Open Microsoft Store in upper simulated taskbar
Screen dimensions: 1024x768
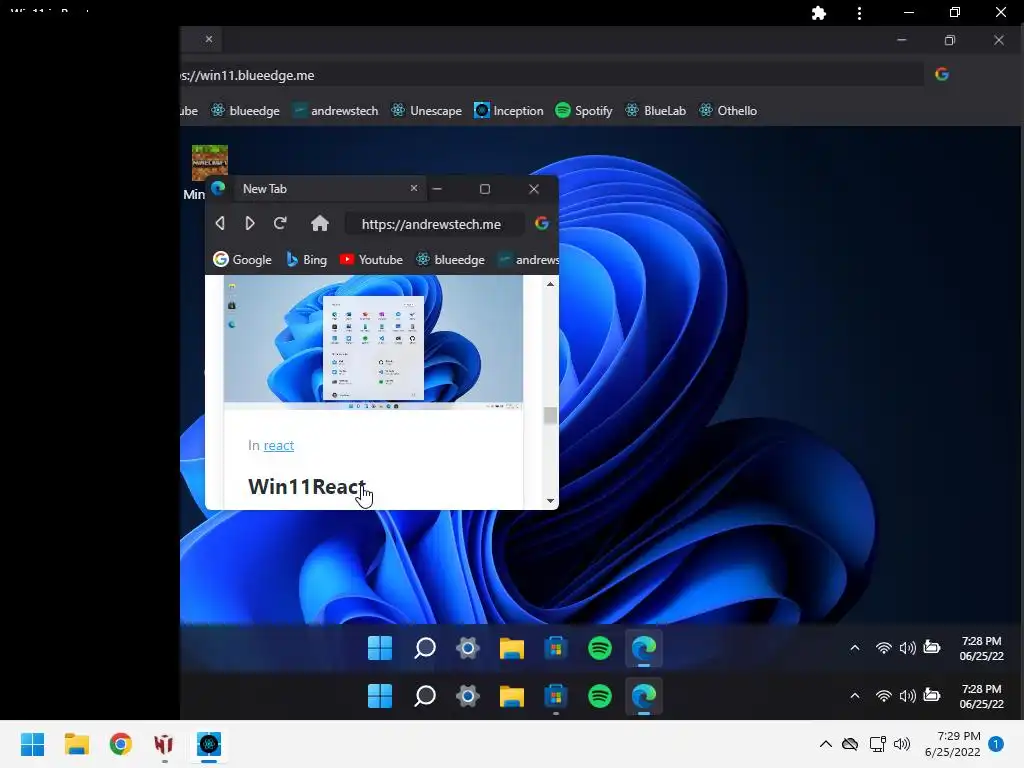point(556,648)
